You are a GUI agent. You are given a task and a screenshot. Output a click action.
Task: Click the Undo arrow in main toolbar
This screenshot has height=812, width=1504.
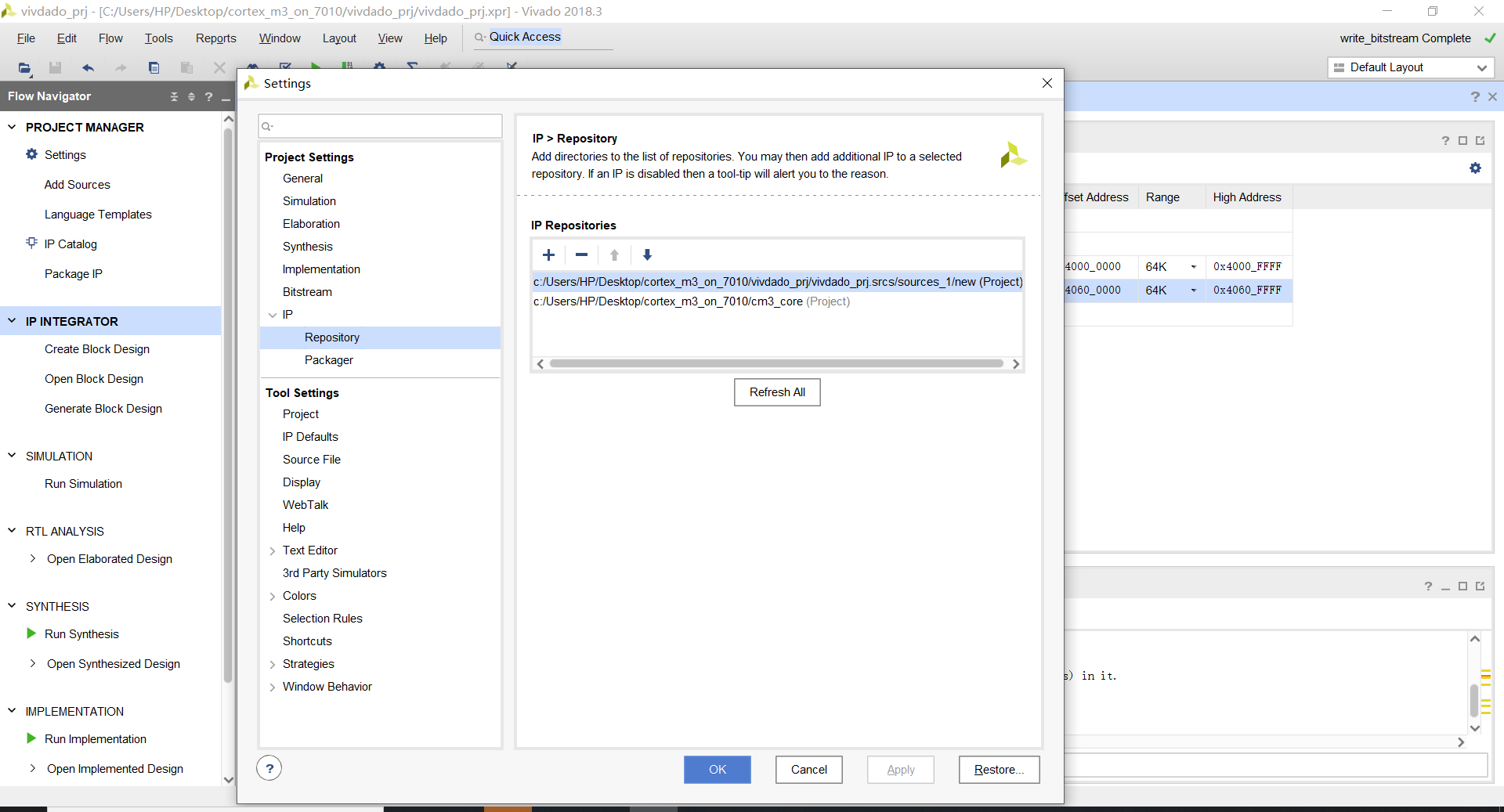point(88,68)
